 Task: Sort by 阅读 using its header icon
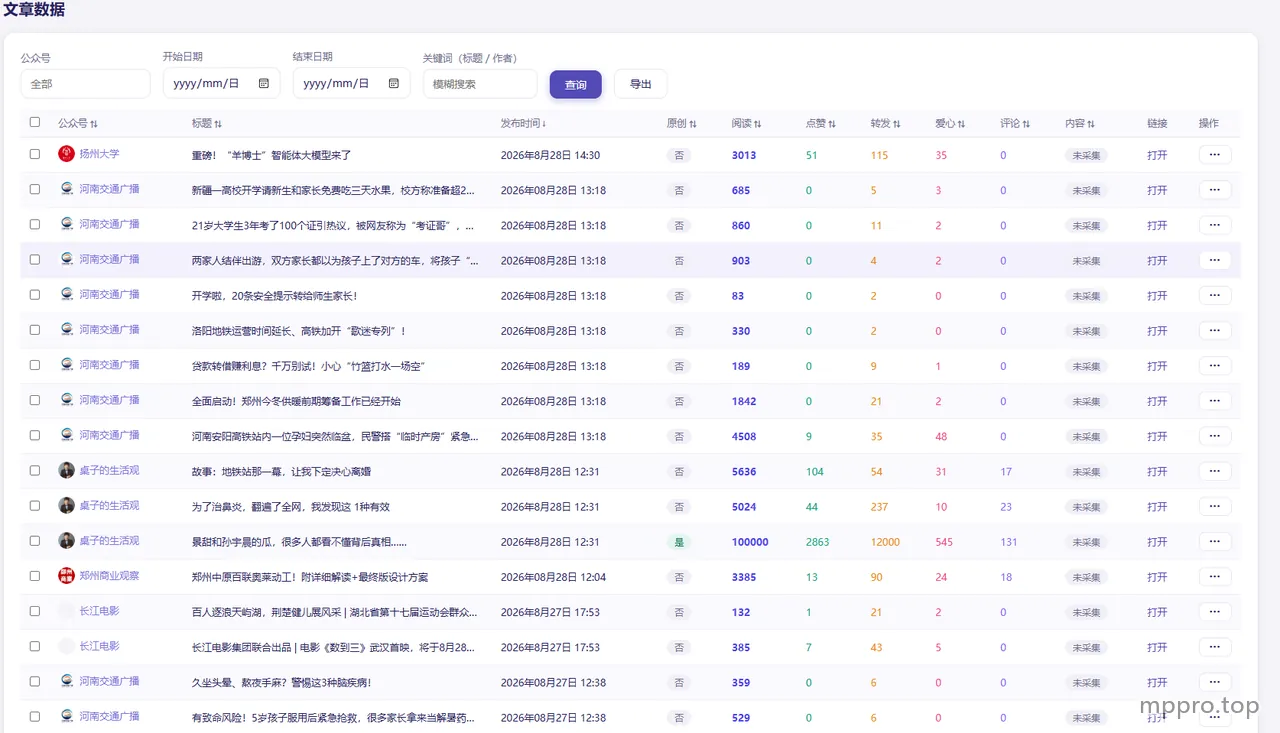pos(758,124)
